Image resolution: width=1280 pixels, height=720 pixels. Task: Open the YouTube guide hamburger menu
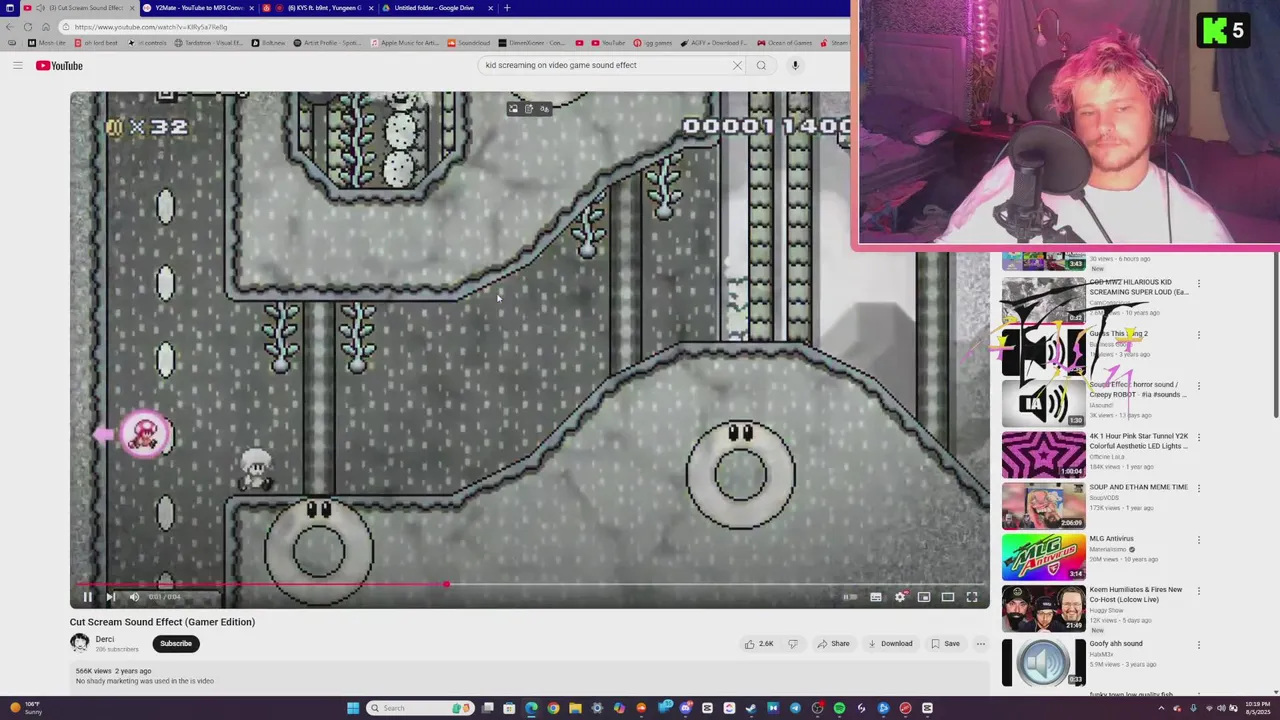[x=17, y=66]
